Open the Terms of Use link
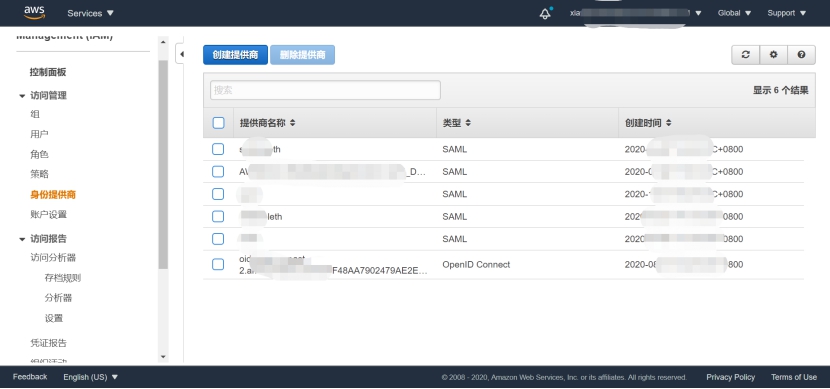830x389 pixels. click(793, 377)
